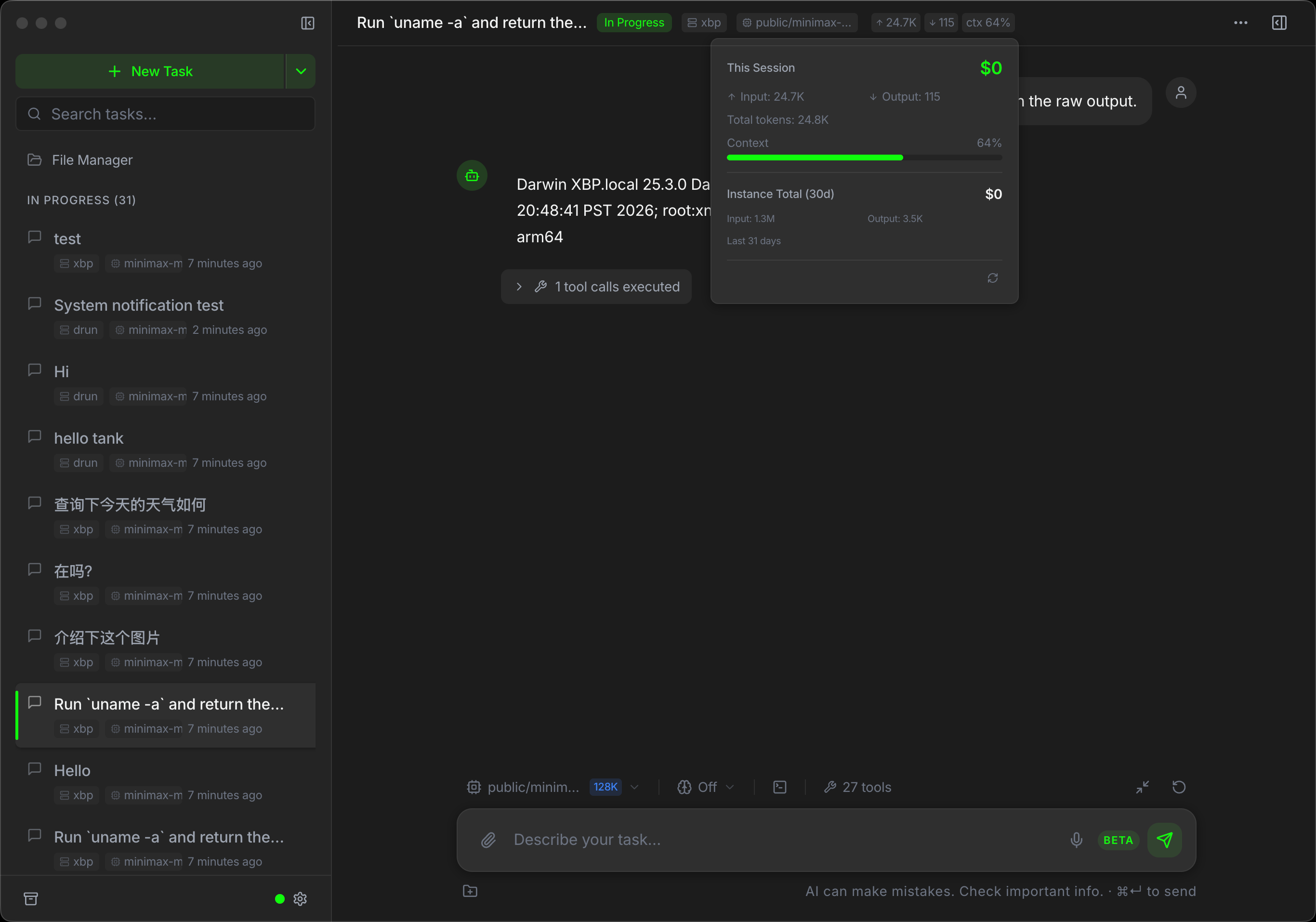Open the terminal icon in composer toolbar
The width and height of the screenshot is (1316, 922).
779,787
